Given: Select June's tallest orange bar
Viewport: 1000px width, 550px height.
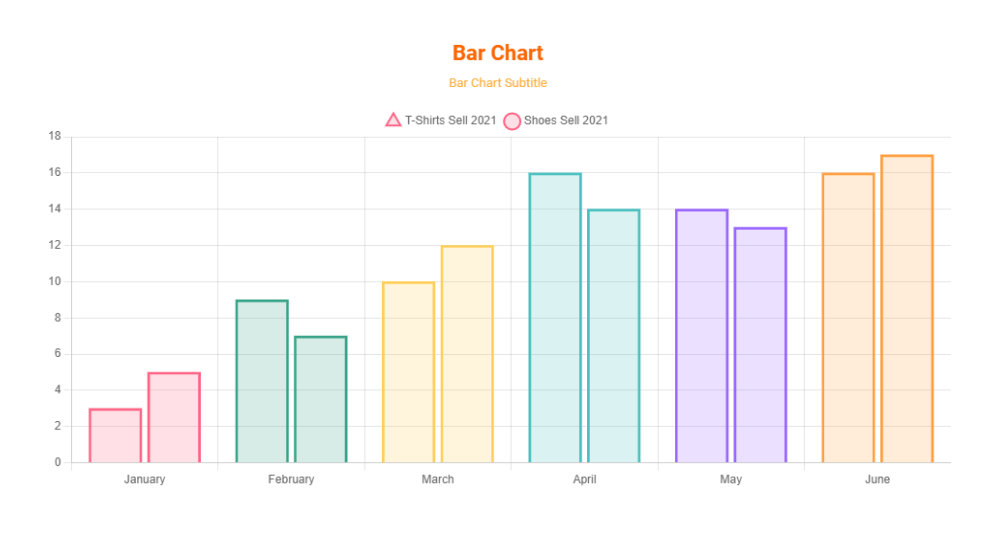Looking at the screenshot, I should (x=907, y=309).
